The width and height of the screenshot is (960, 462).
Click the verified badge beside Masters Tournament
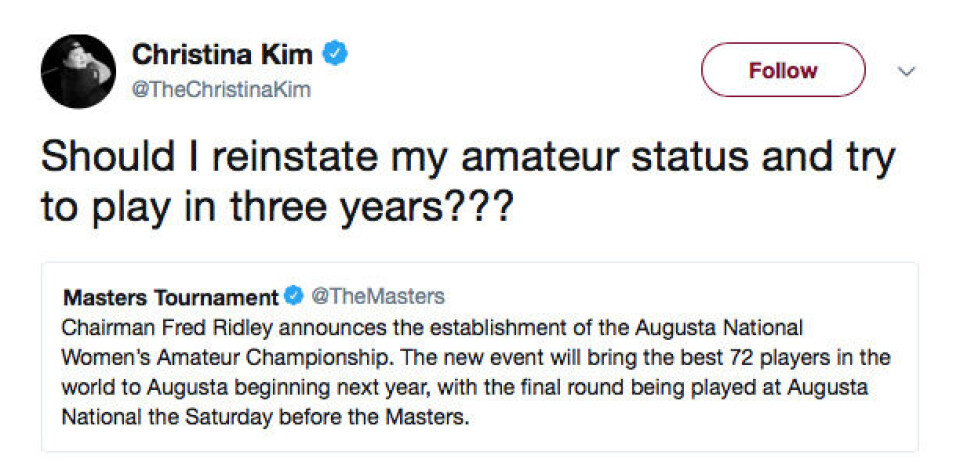tap(294, 297)
